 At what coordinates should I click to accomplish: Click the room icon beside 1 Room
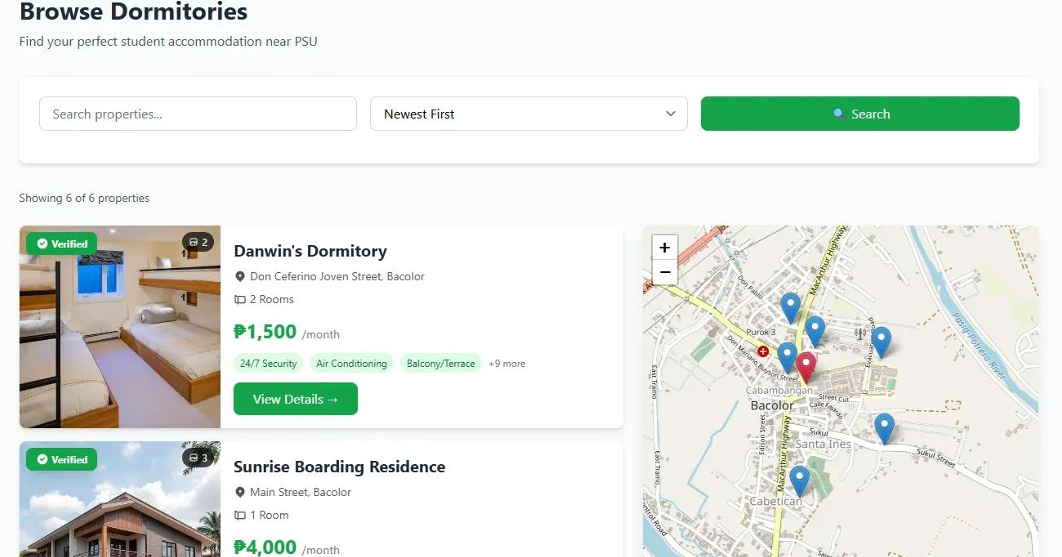[x=240, y=515]
